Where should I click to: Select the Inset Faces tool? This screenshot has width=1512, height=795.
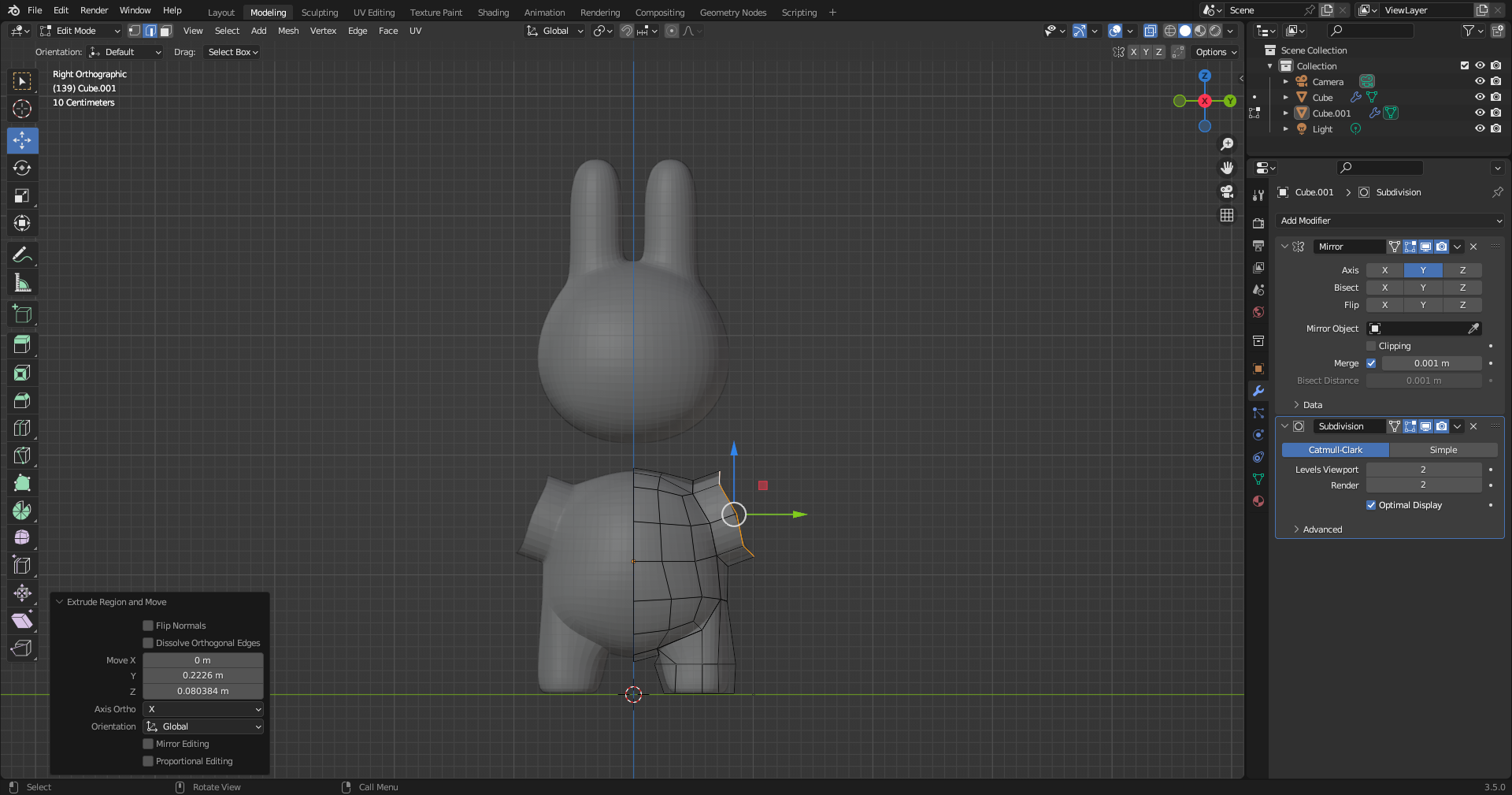(x=22, y=373)
